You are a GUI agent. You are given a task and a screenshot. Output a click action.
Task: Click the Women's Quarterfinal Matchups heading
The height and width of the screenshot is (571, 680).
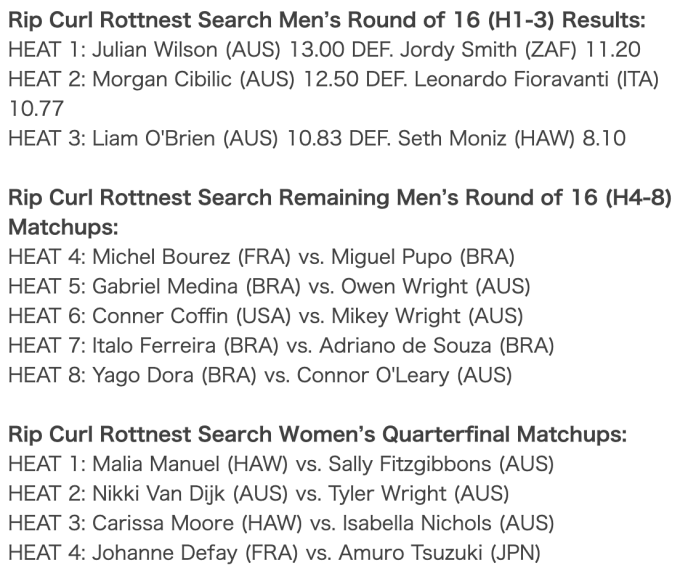pos(318,434)
